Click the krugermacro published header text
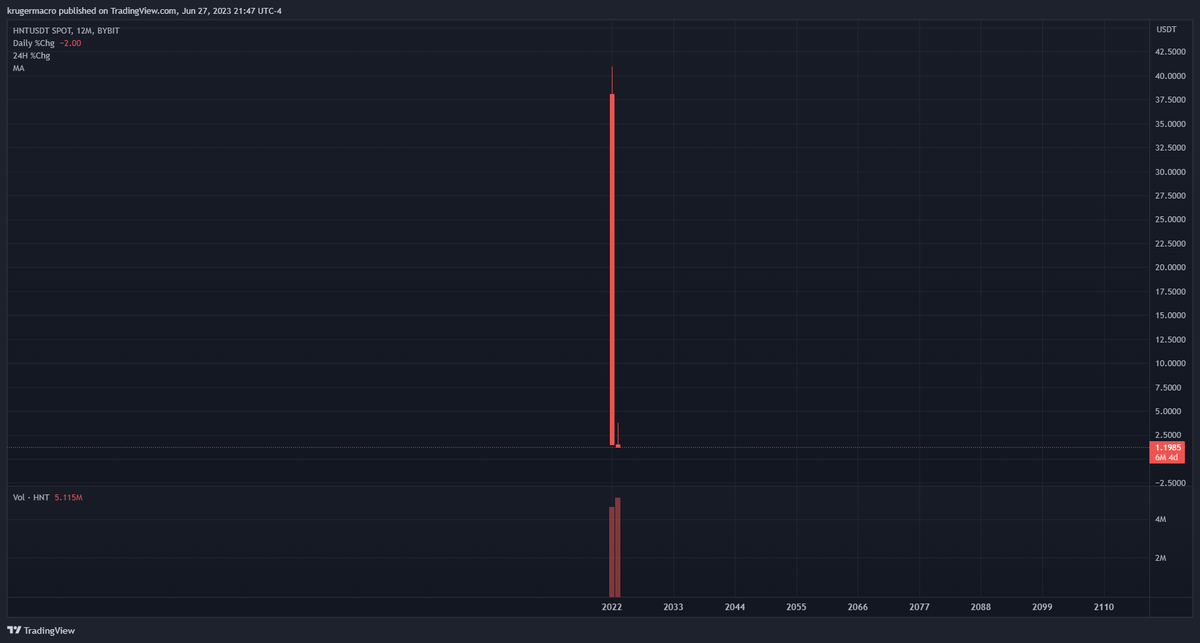This screenshot has width=1200, height=643. (145, 10)
